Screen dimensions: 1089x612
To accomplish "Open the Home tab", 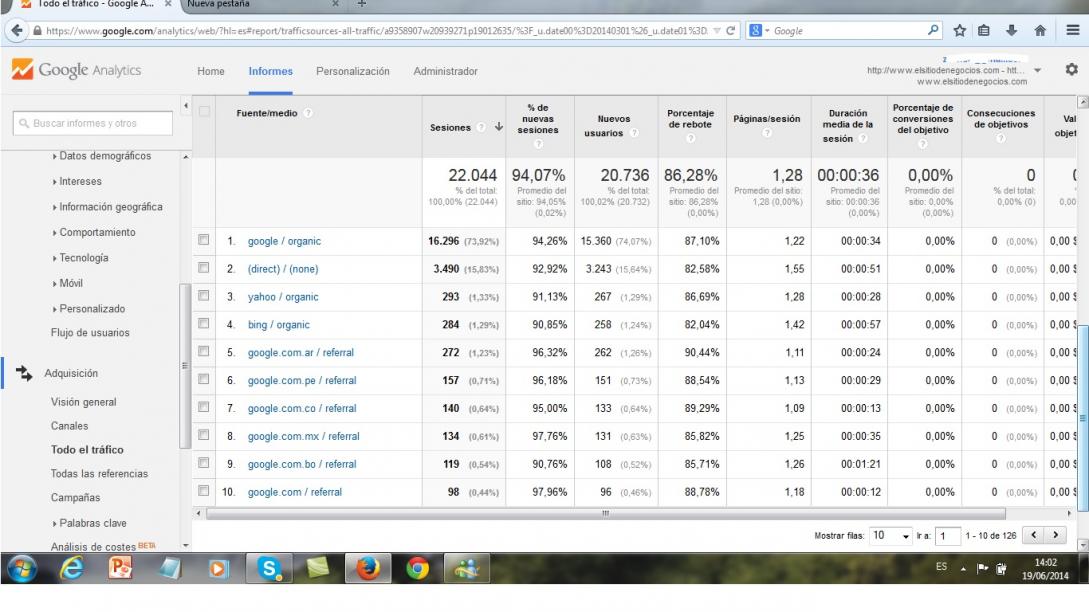I will click(210, 71).
